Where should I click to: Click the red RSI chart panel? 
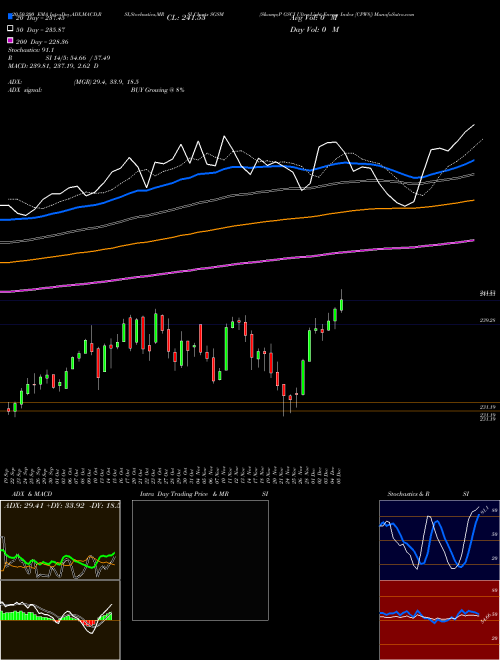439,620
